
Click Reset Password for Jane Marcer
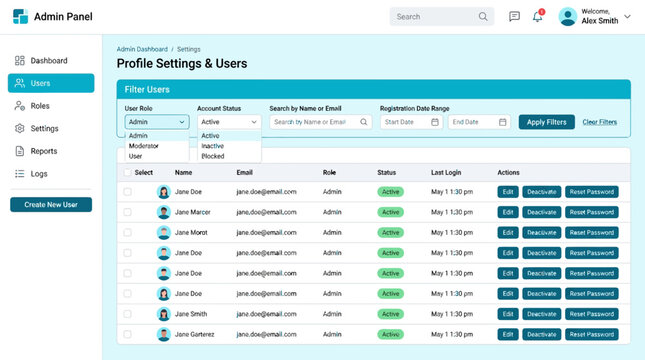592,212
